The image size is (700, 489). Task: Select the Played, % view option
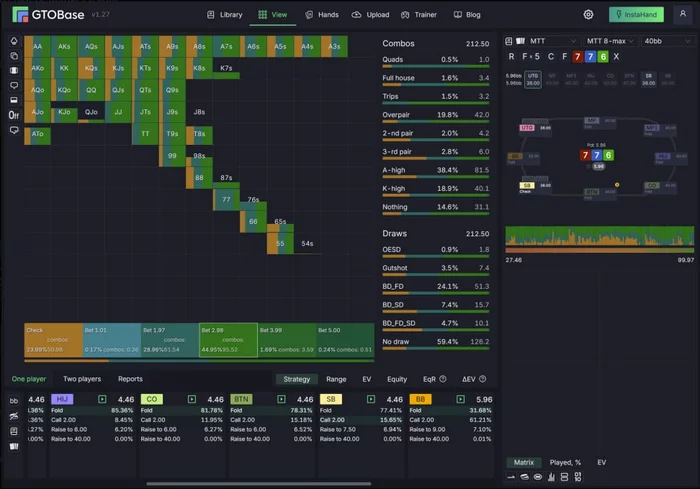[x=565, y=462]
